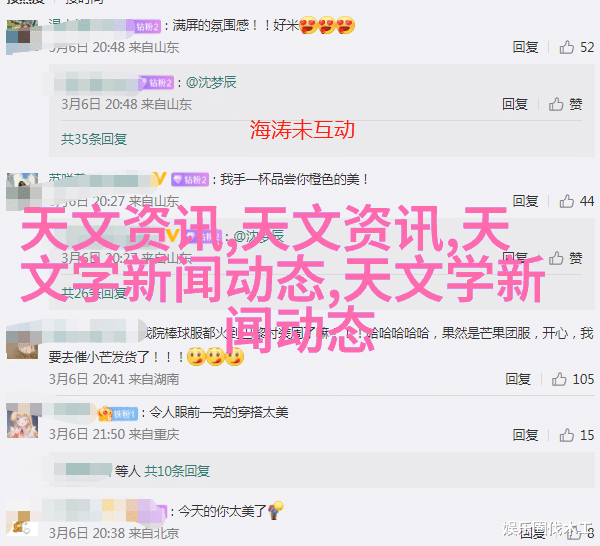Like the comment with 105 likes
600x546 pixels.
tap(559, 379)
